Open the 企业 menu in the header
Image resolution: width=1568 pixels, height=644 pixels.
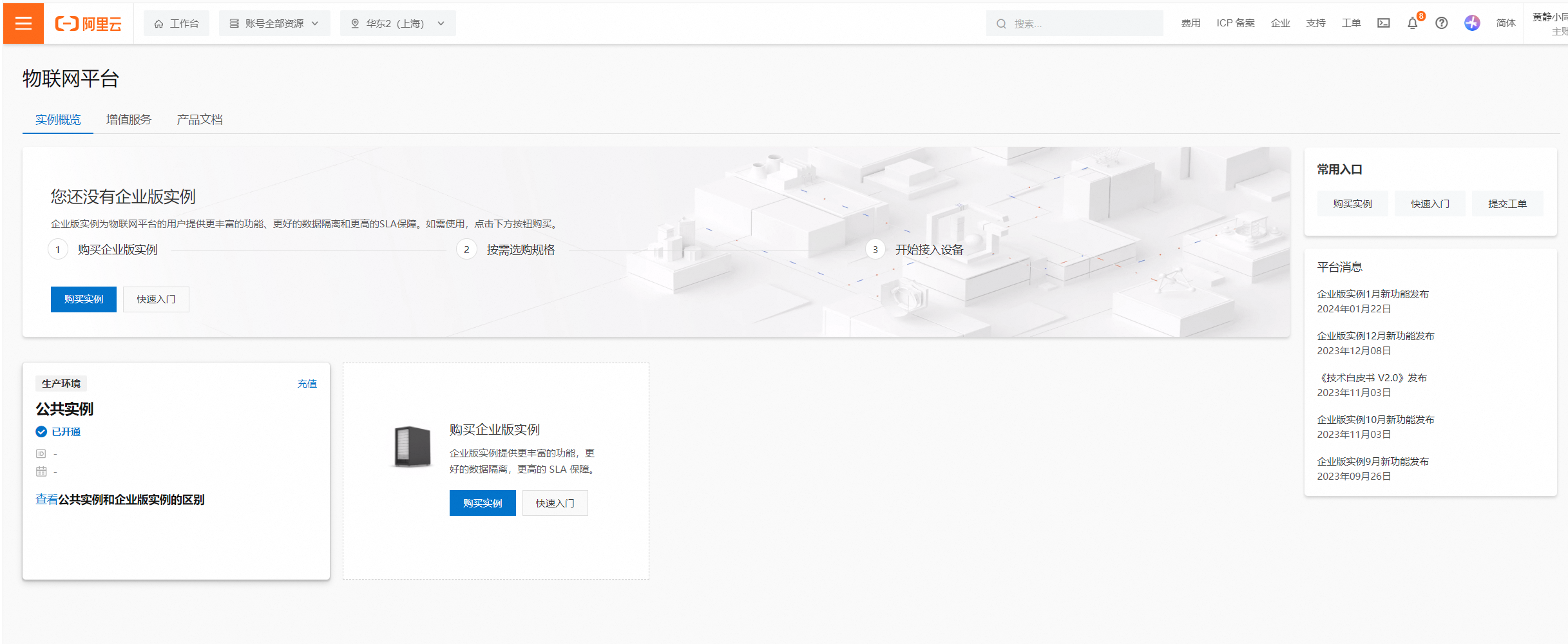pos(1280,23)
